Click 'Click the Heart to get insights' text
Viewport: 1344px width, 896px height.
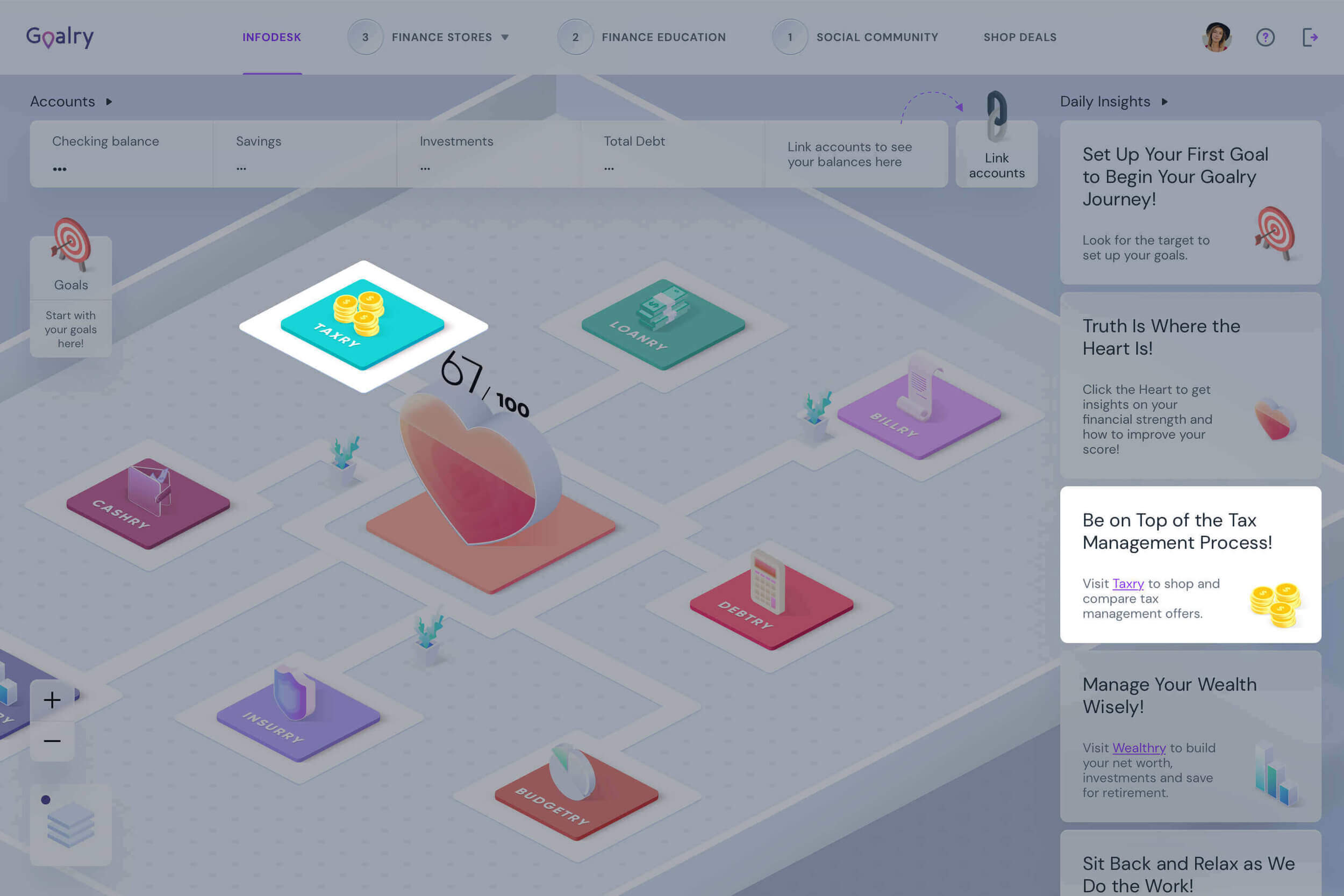1147,419
